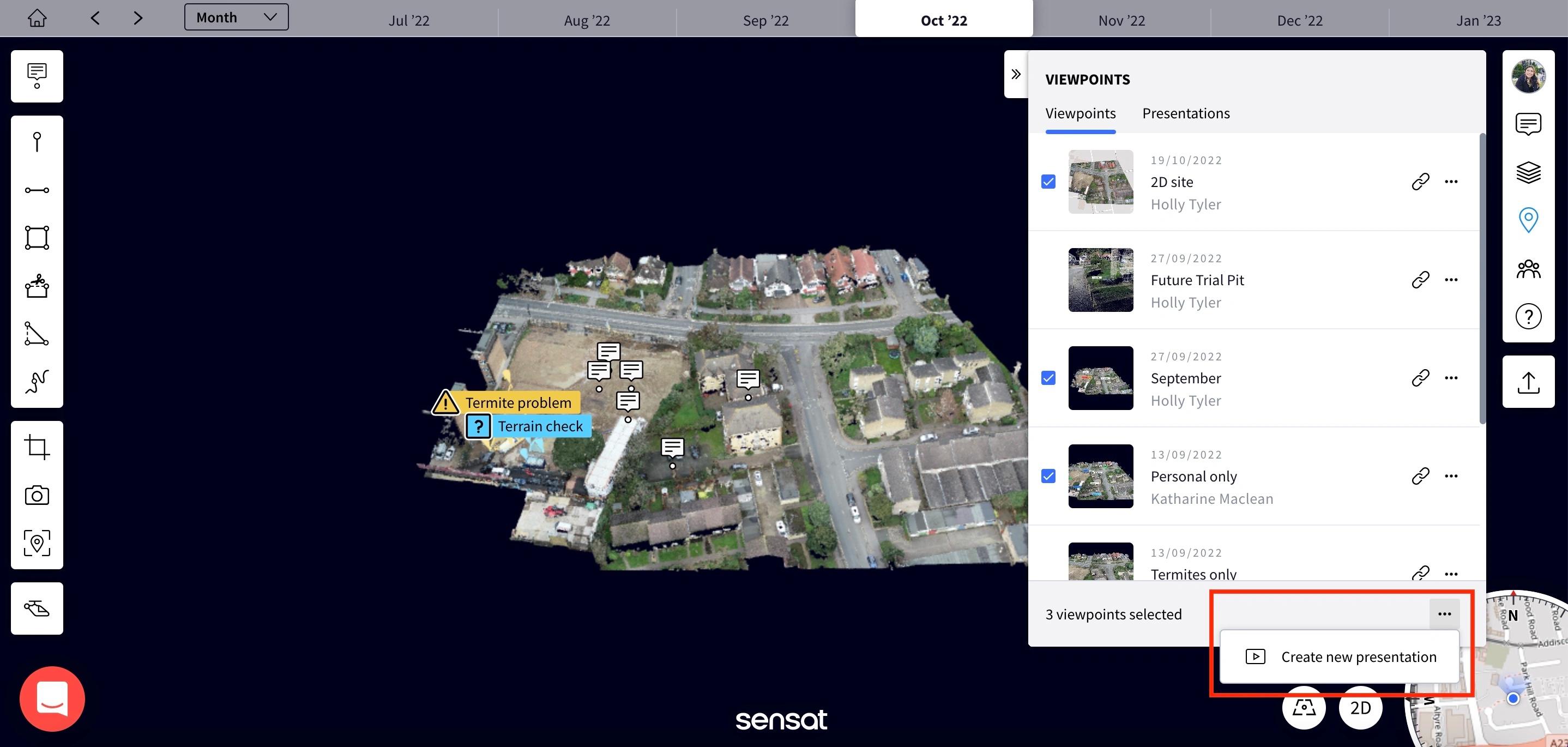Uncheck the September viewpoint checkbox
Viewport: 1568px width, 747px height.
click(1048, 378)
